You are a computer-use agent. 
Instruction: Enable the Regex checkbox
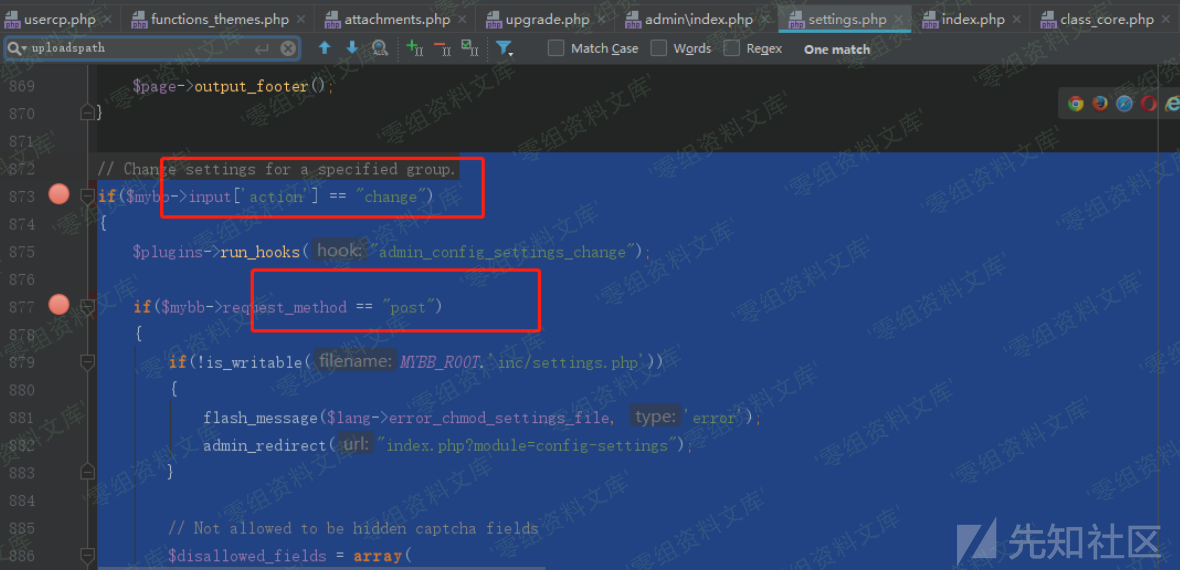732,48
